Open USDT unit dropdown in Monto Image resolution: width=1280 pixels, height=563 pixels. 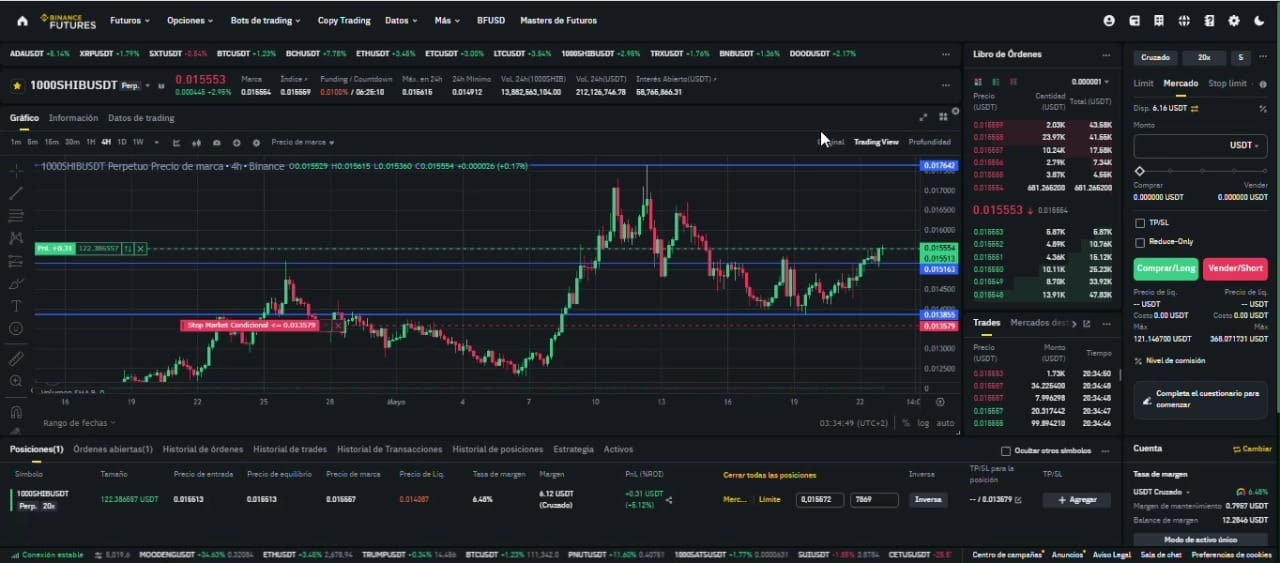coord(1243,145)
